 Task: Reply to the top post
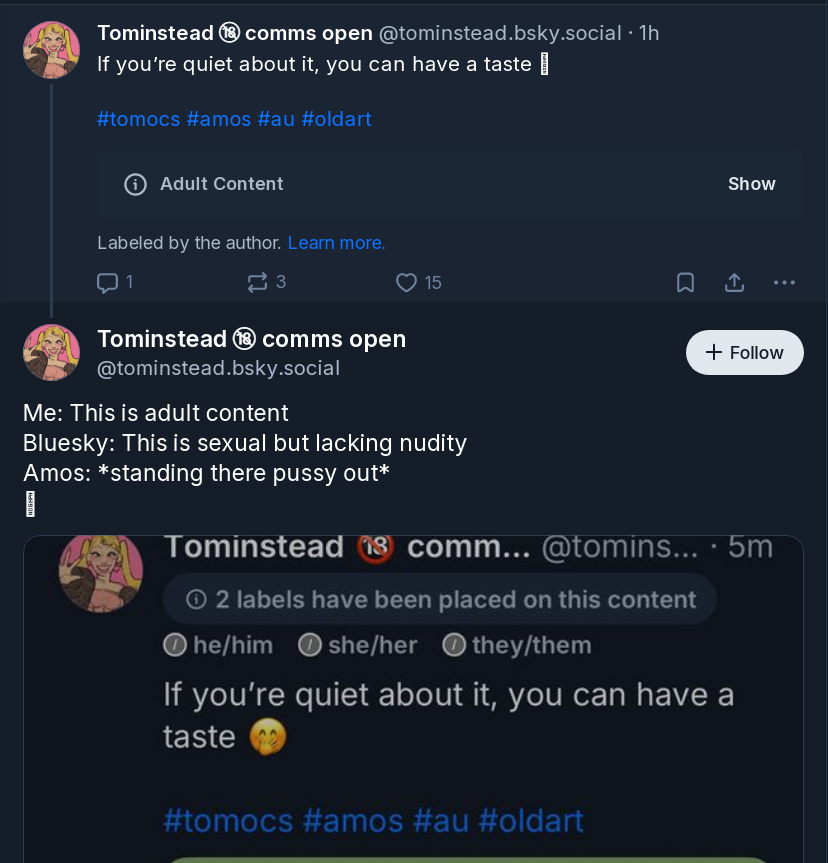108,283
